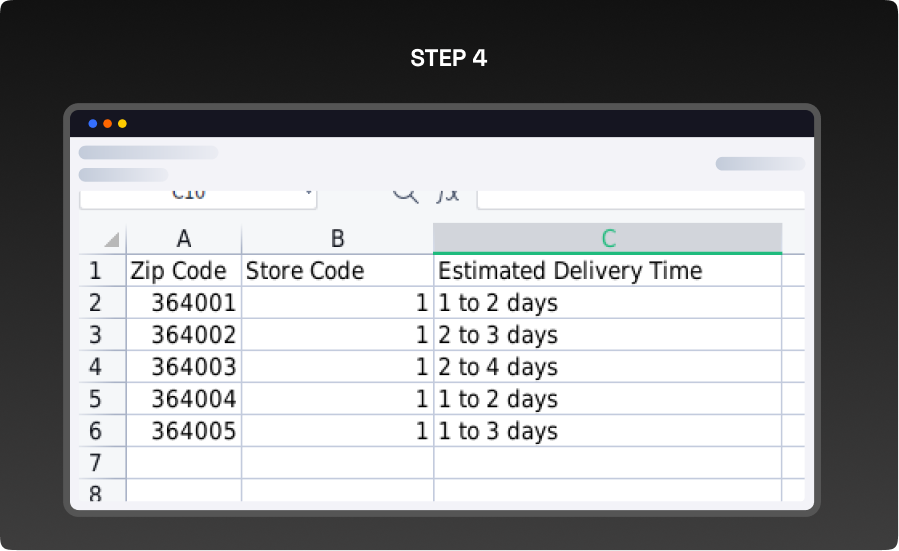Click the Store Code header cell
899x551 pixels.
[x=337, y=271]
